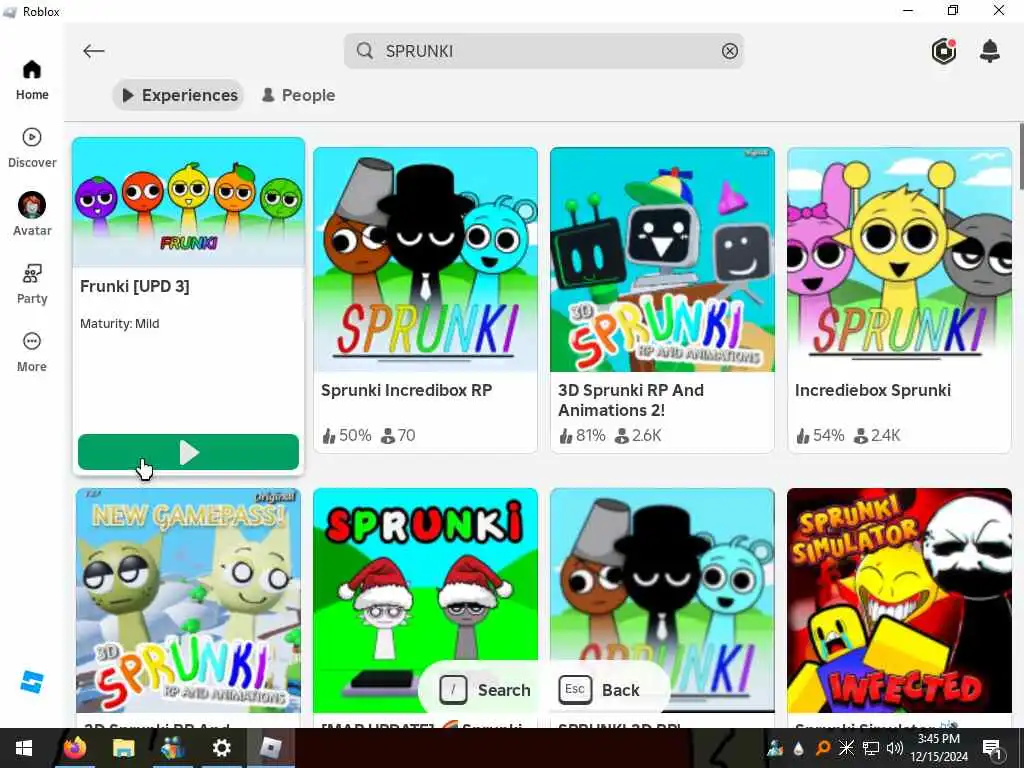Screen dimensions: 1024x768
Task: Open the NEW GAMEPASS 3D Sprunki thumbnail
Action: [188, 600]
